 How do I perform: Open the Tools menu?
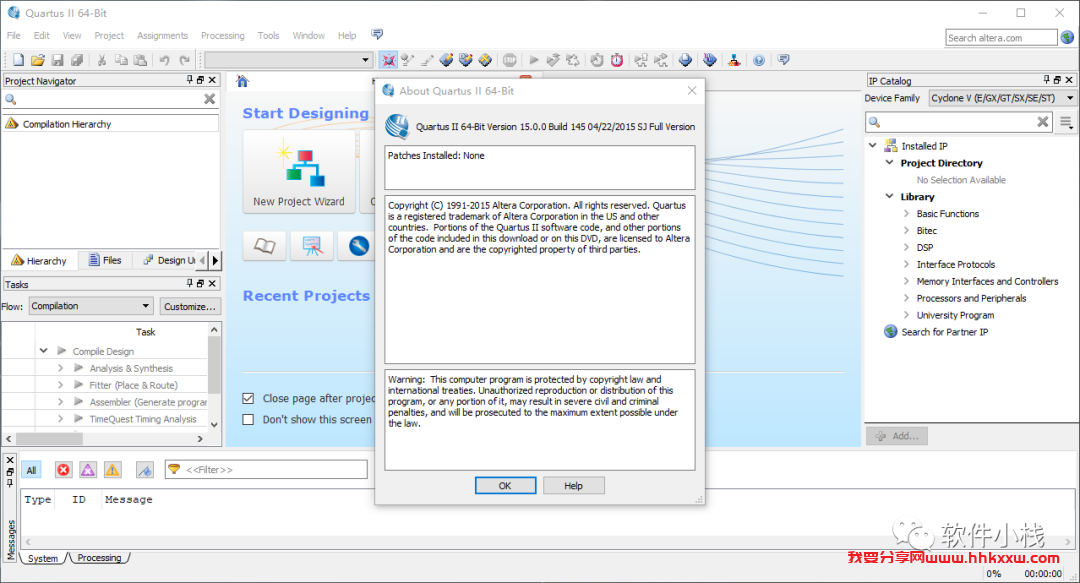point(269,35)
